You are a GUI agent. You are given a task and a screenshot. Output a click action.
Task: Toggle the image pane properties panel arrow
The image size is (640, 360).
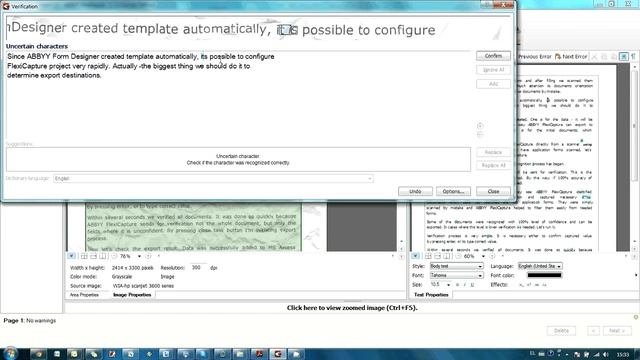[x=71, y=256]
